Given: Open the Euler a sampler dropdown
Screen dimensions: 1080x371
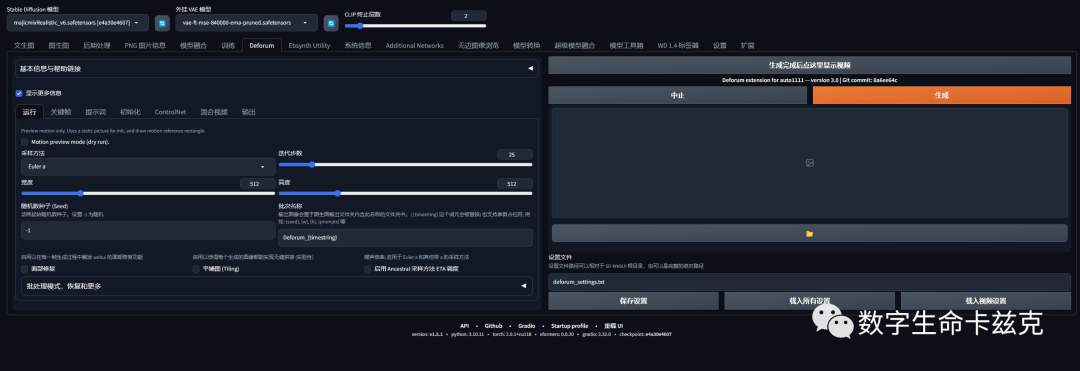Looking at the screenshot, I should pos(148,167).
